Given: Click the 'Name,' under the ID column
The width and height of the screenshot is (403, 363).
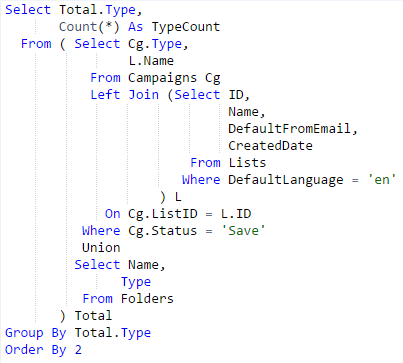Looking at the screenshot, I should (247, 112).
